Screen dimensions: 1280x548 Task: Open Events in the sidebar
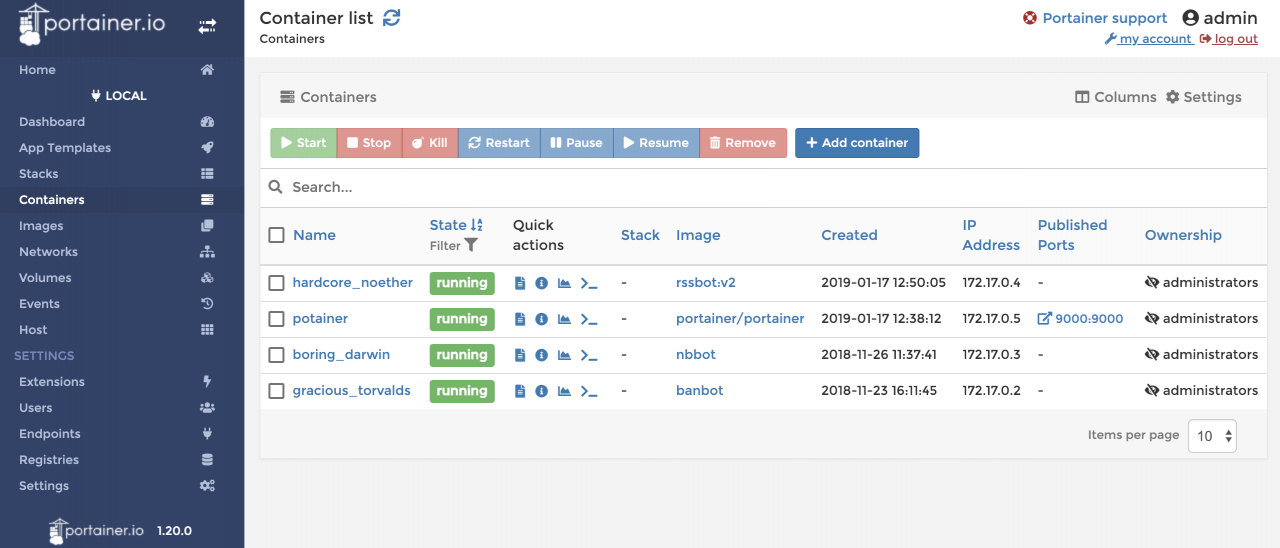pyautogui.click(x=122, y=304)
